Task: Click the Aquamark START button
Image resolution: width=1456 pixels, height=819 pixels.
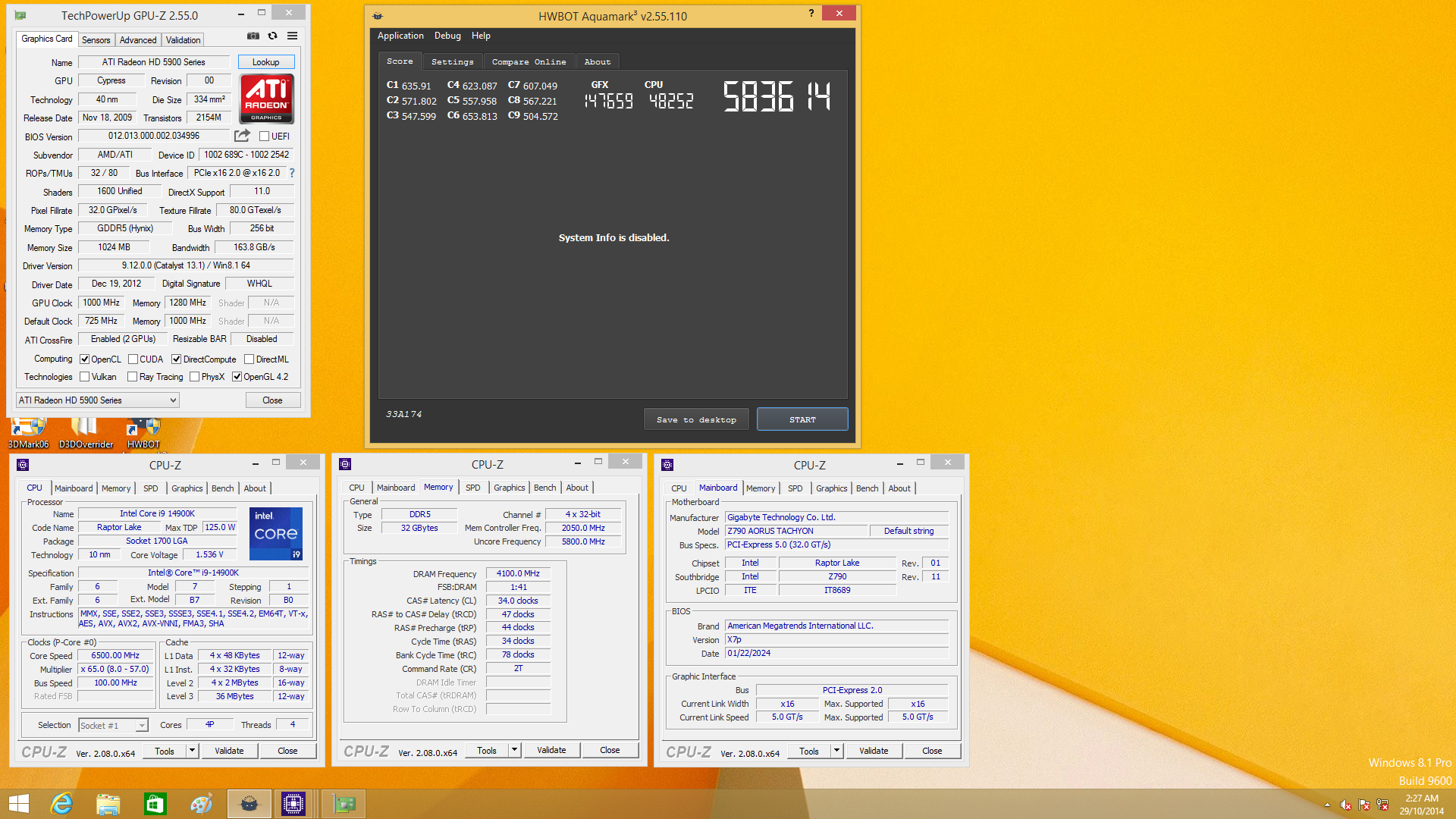Action: click(x=802, y=419)
